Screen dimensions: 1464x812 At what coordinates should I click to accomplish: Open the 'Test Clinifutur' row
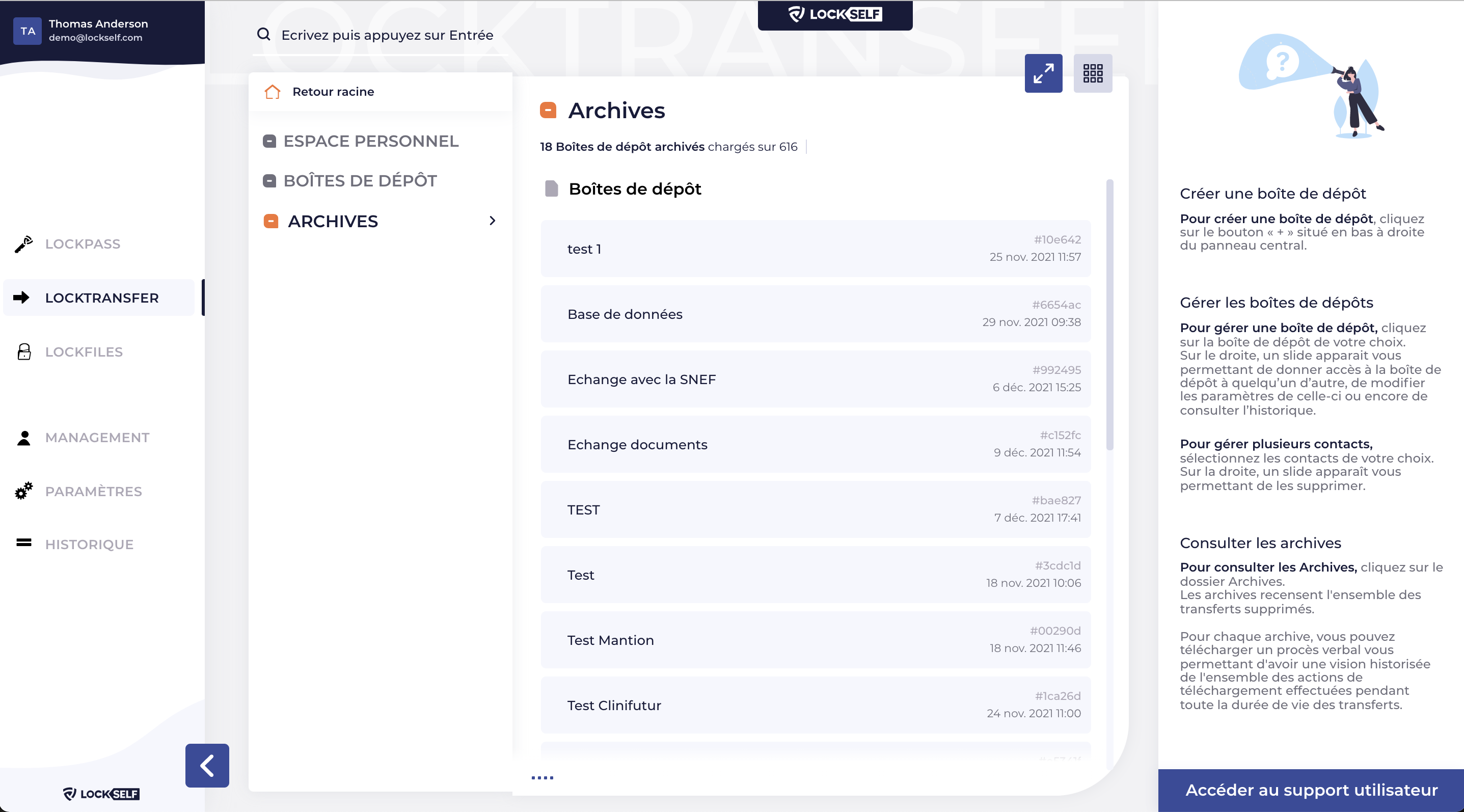tap(816, 705)
